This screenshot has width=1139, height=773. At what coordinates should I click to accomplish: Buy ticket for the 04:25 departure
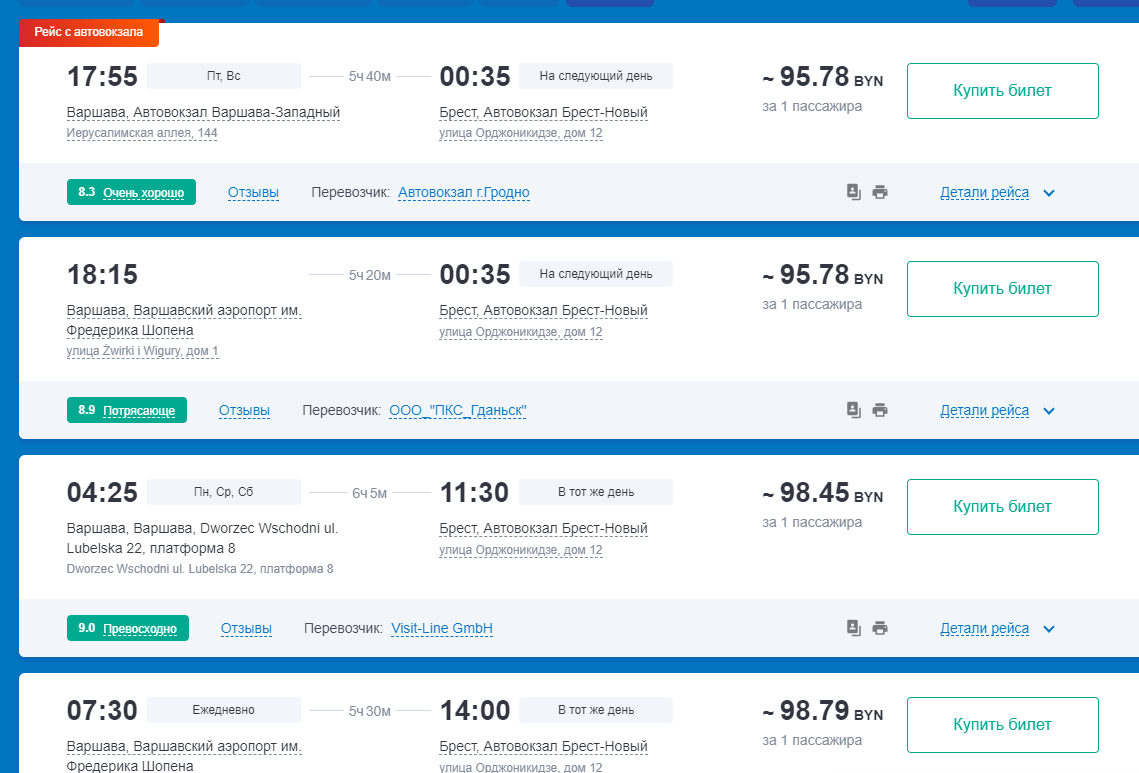point(1002,507)
